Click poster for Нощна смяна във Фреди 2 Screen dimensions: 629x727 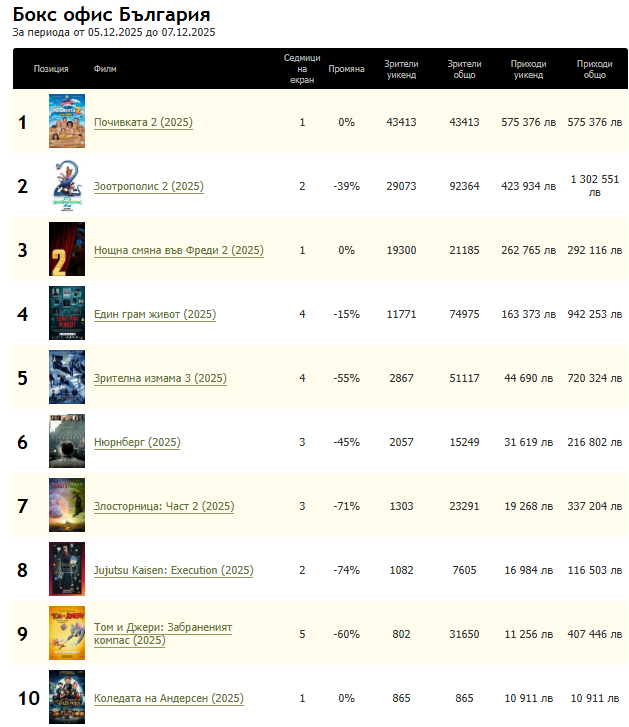click(61, 250)
